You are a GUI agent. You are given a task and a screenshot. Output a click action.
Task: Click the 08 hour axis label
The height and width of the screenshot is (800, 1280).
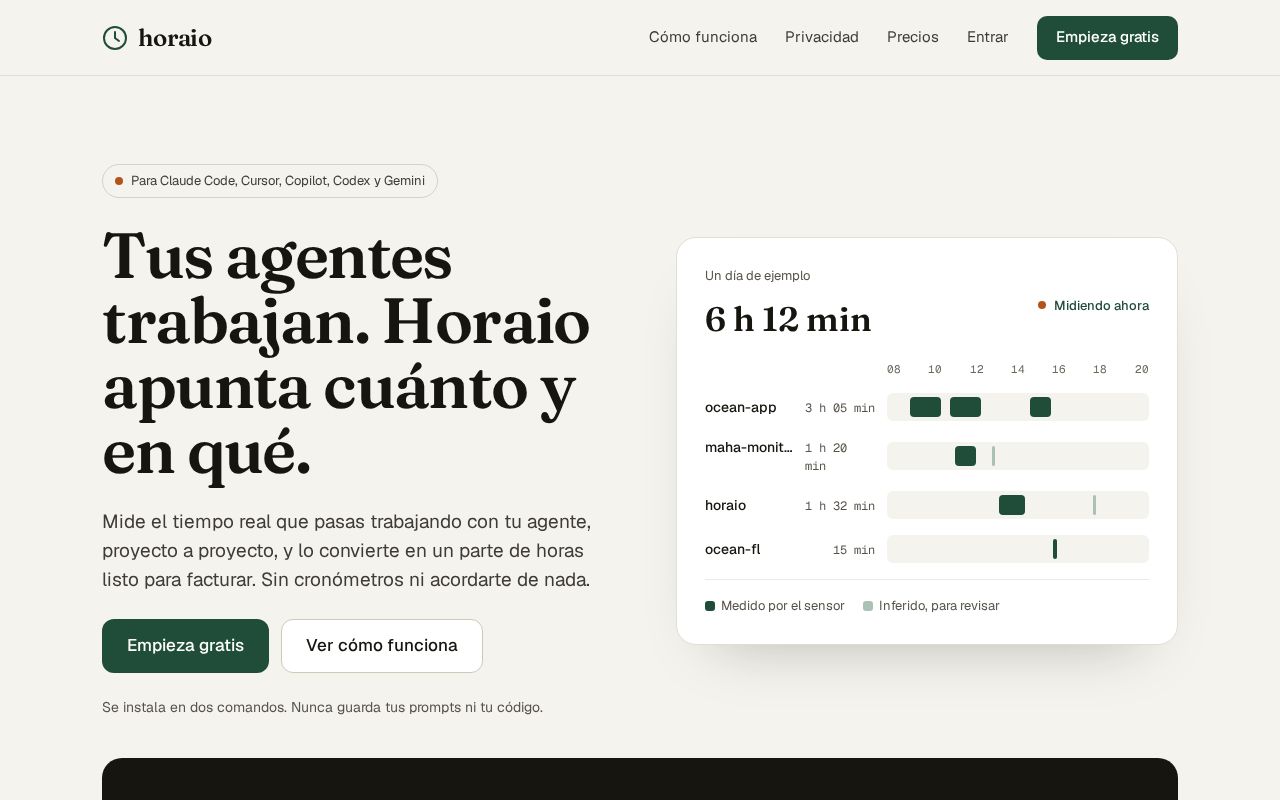(x=894, y=370)
